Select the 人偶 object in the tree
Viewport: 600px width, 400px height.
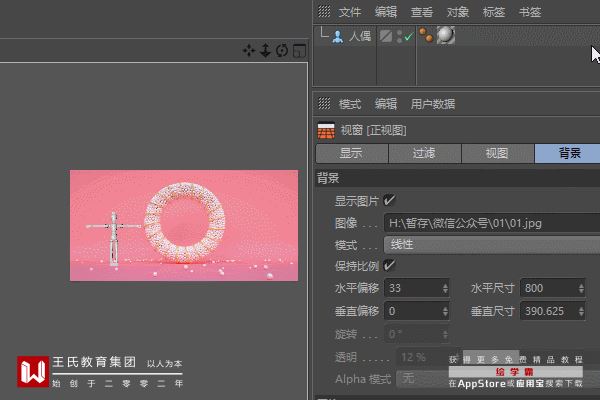pos(360,36)
